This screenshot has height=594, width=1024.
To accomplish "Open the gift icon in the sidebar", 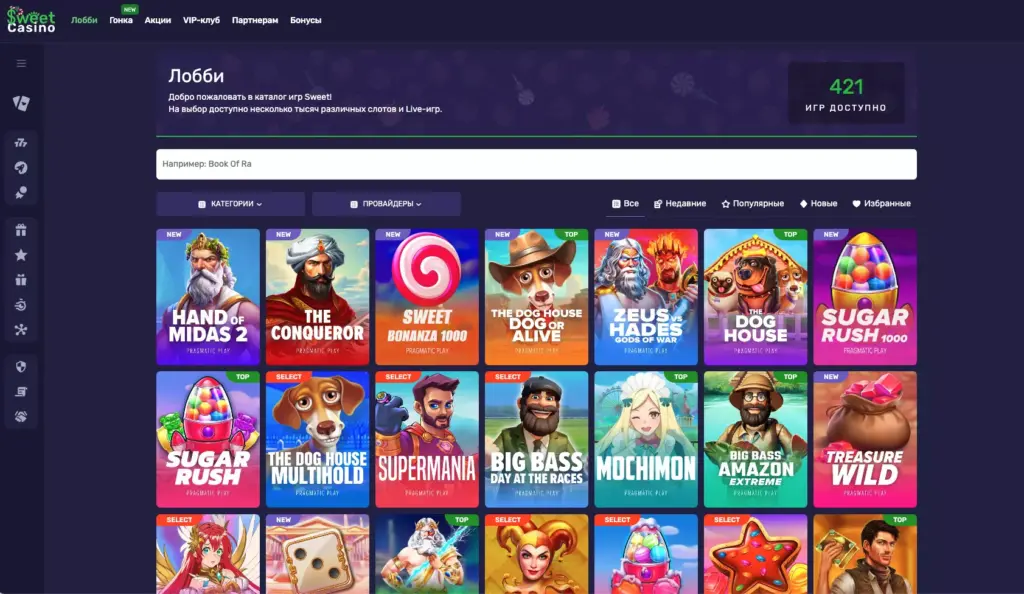I will point(20,228).
